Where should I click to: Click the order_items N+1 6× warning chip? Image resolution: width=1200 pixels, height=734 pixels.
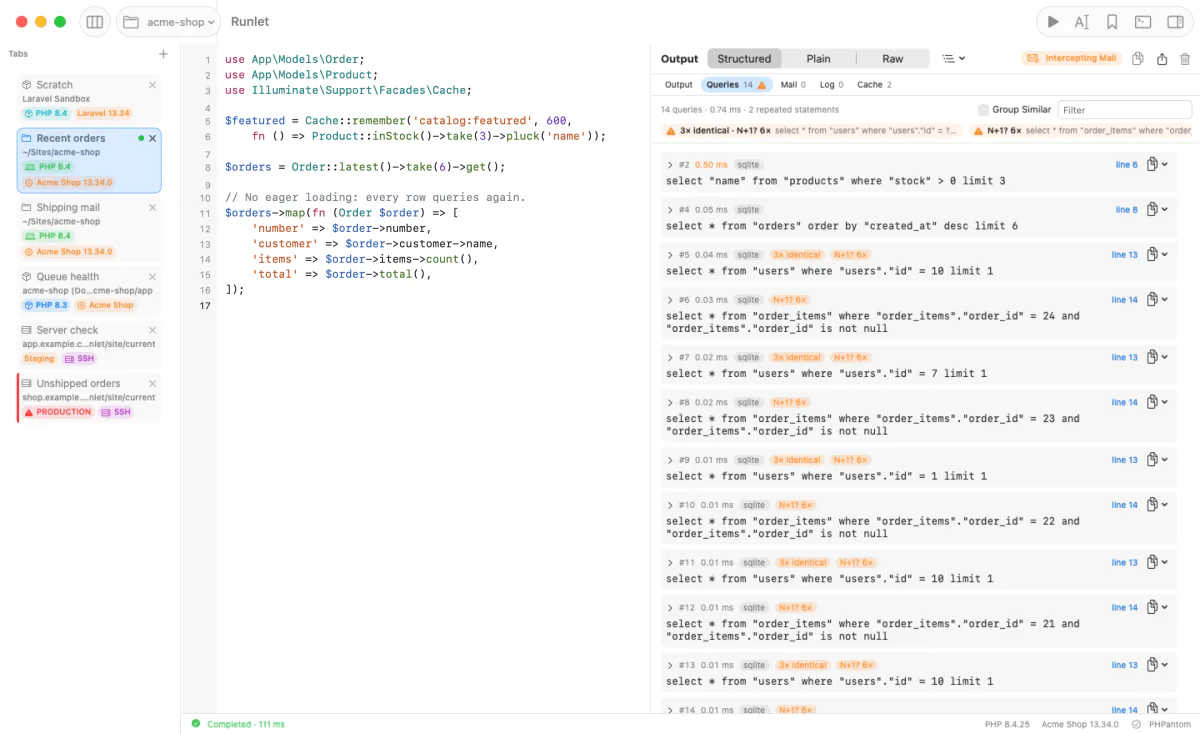(1082, 131)
